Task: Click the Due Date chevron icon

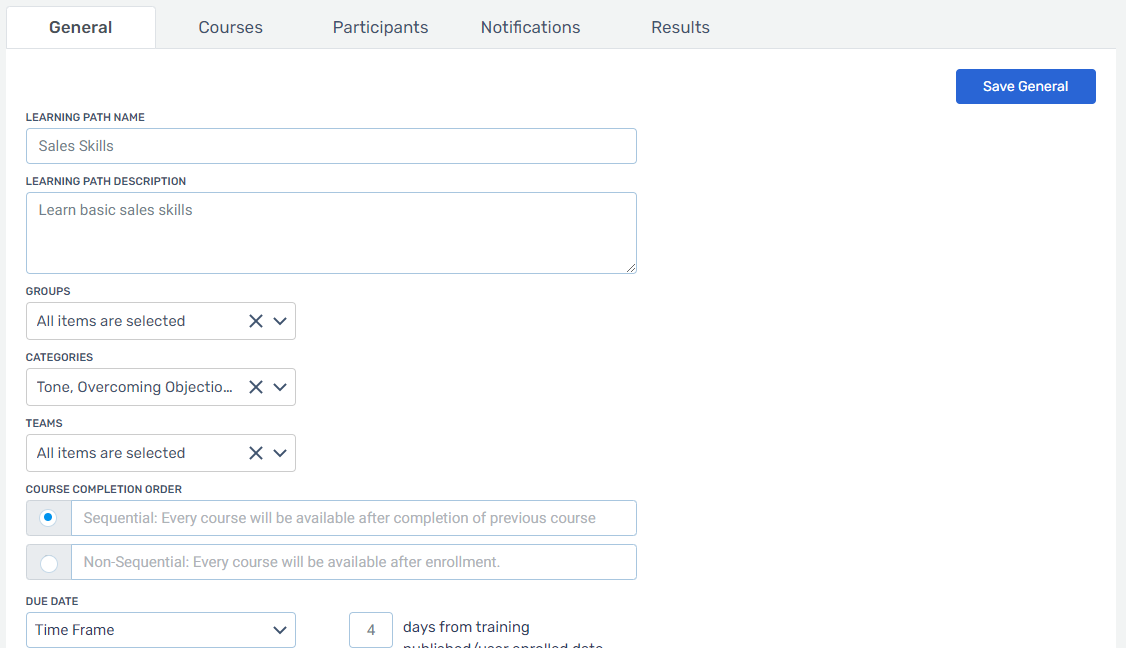Action: pyautogui.click(x=278, y=630)
